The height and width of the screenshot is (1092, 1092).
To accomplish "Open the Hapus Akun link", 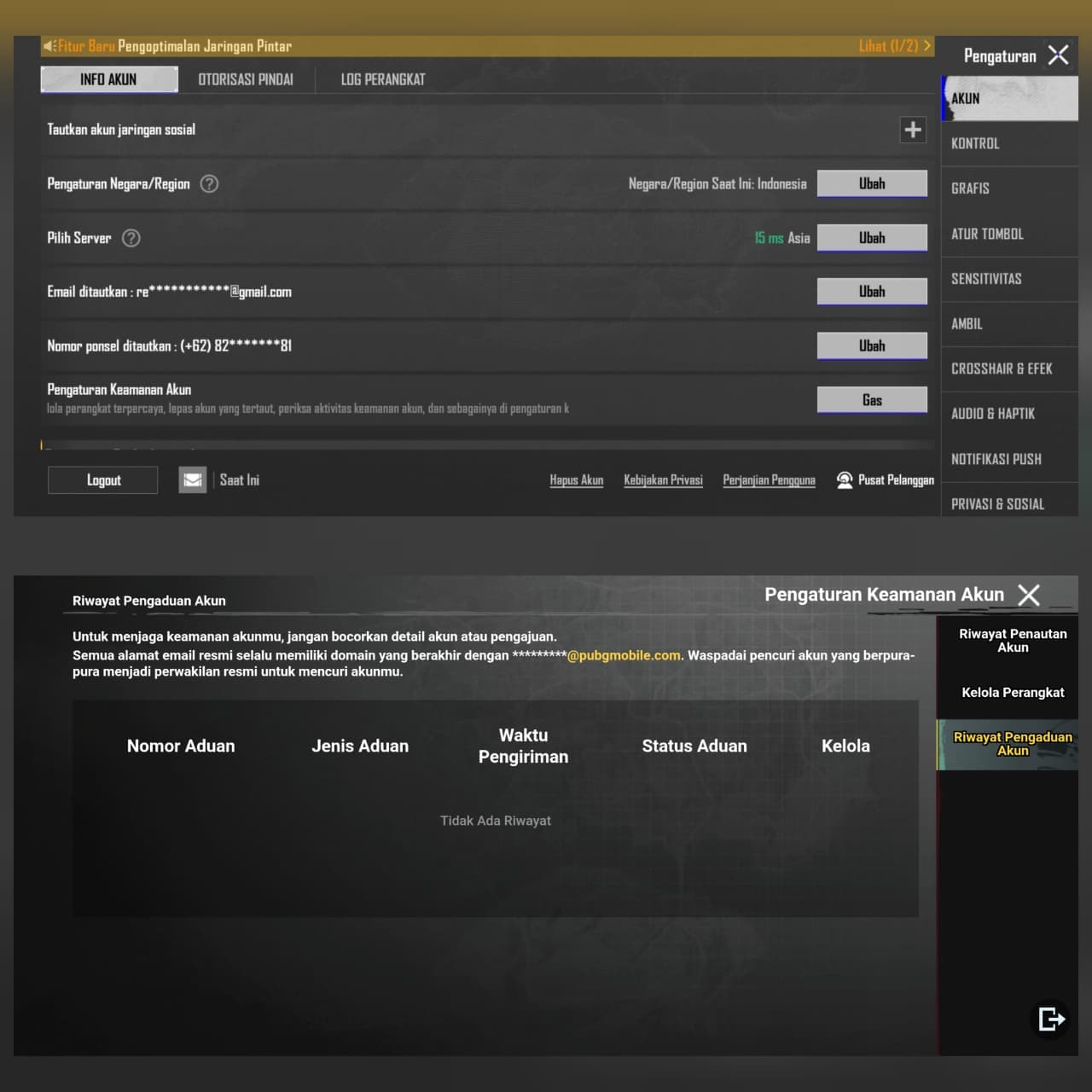I will 577,480.
